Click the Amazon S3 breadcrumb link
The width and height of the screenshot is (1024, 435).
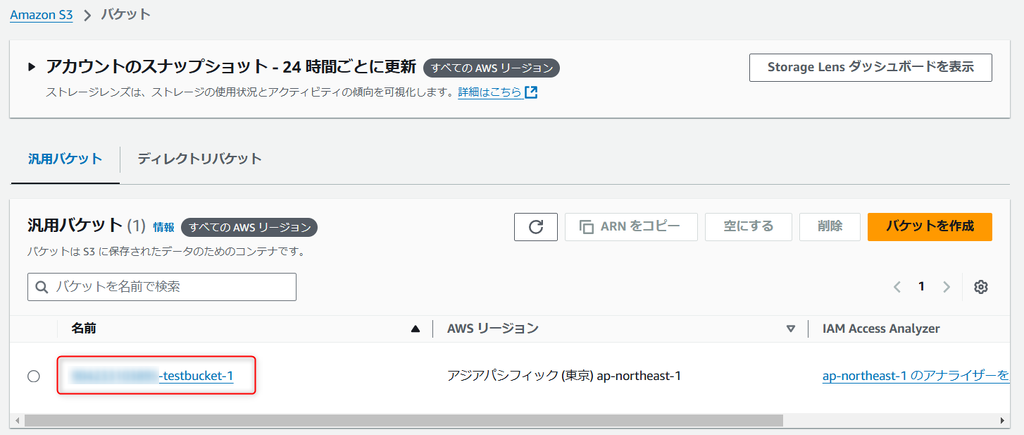41,14
